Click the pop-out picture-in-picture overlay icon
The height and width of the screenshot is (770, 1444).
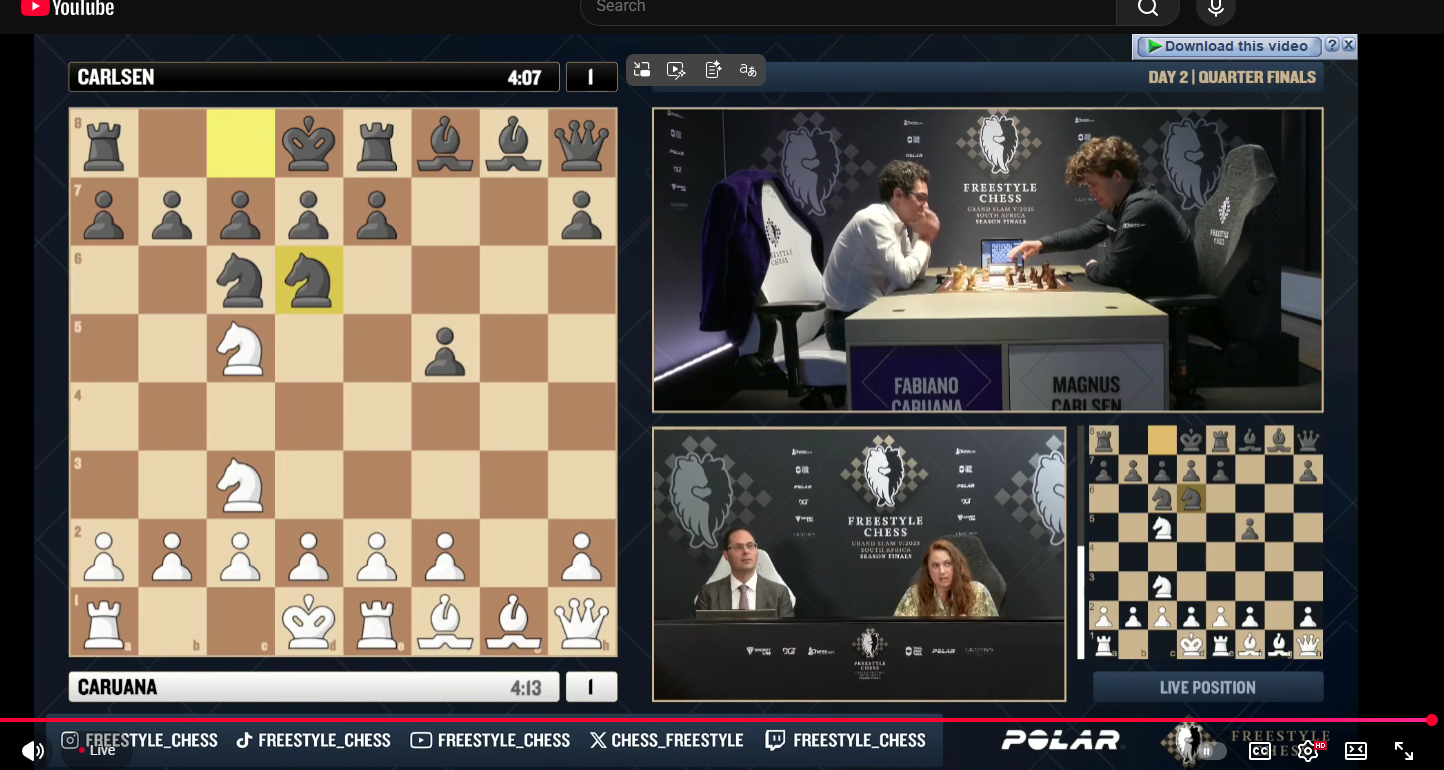coord(642,70)
